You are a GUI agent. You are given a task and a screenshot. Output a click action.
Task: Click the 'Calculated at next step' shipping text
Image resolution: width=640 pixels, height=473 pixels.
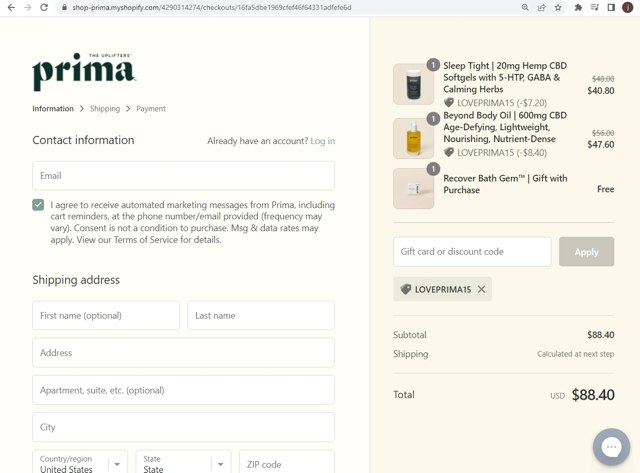click(x=576, y=354)
